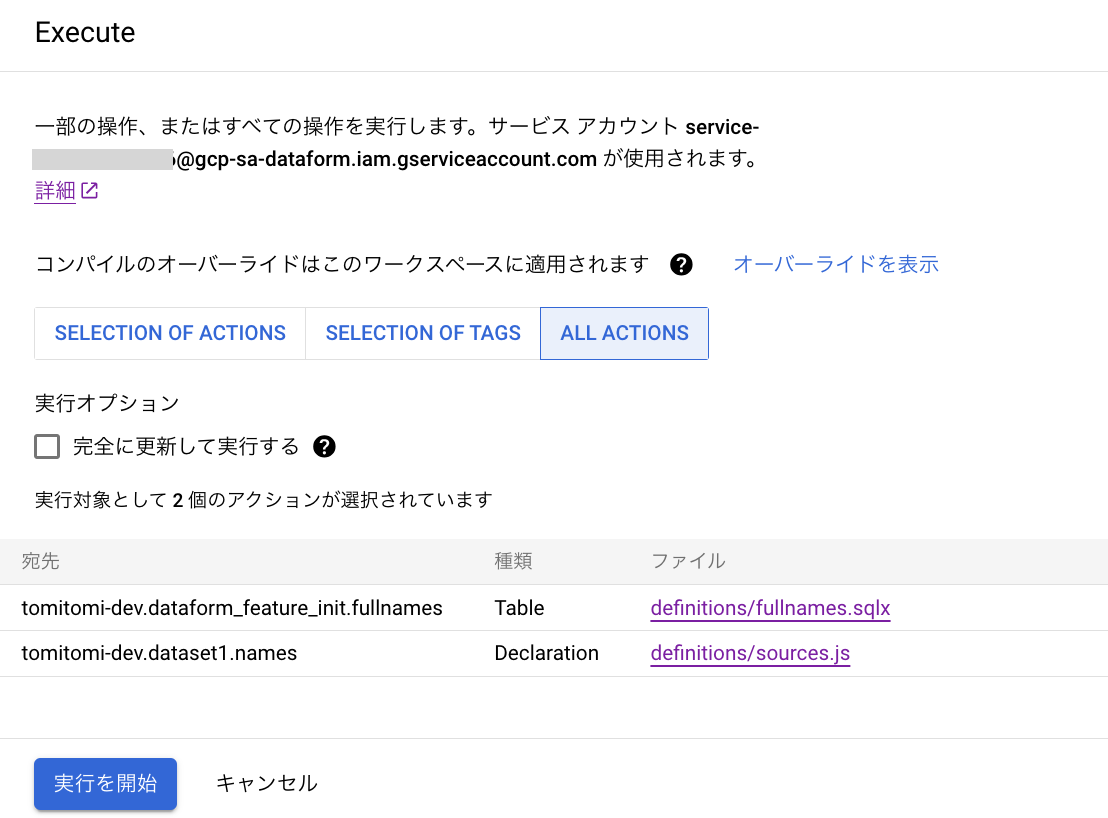Cancel the execution with キャンセル
This screenshot has width=1108, height=818.
(x=266, y=784)
